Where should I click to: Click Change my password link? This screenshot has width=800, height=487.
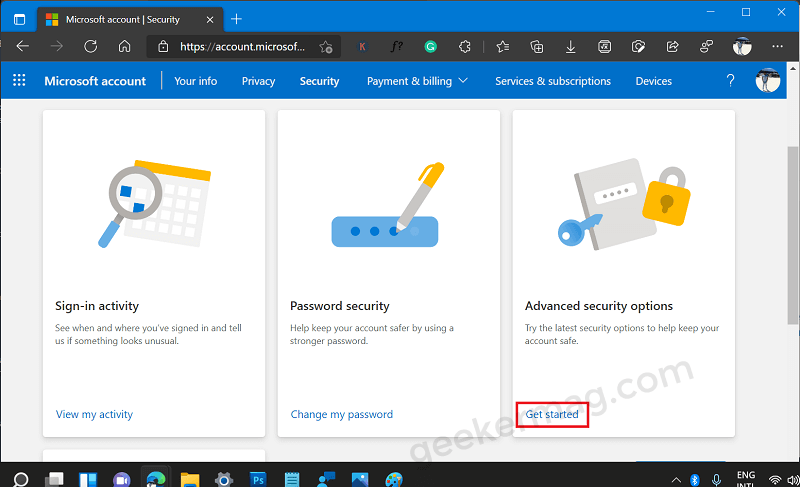pos(341,414)
